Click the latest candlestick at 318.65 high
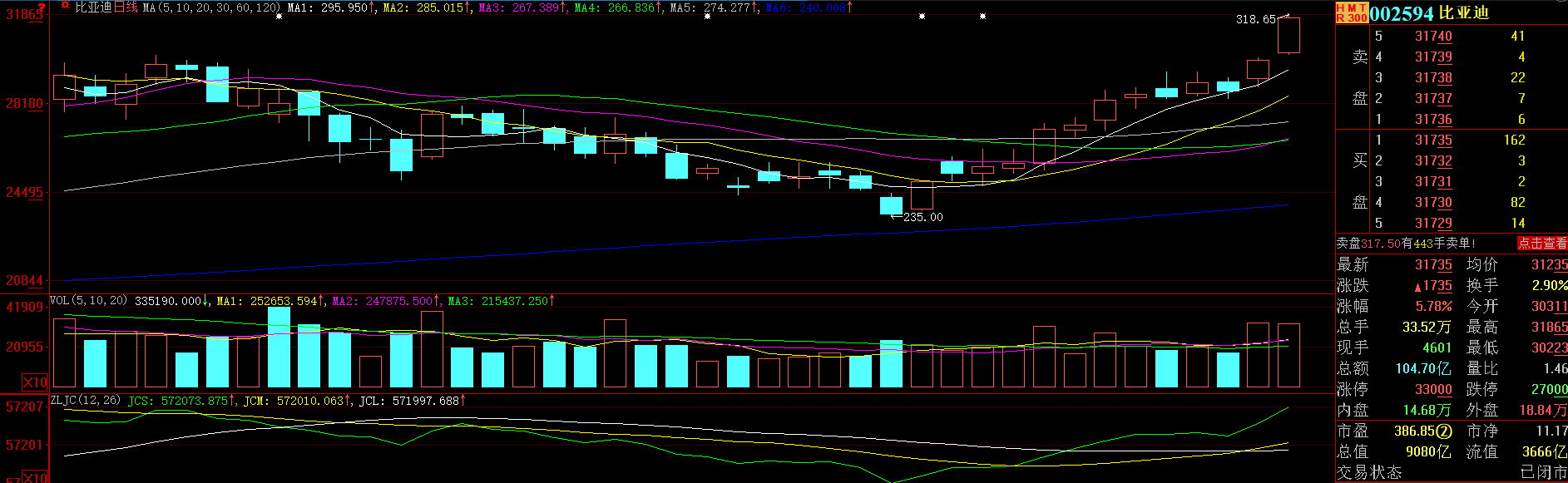This screenshot has height=483, width=1568. (x=1289, y=35)
